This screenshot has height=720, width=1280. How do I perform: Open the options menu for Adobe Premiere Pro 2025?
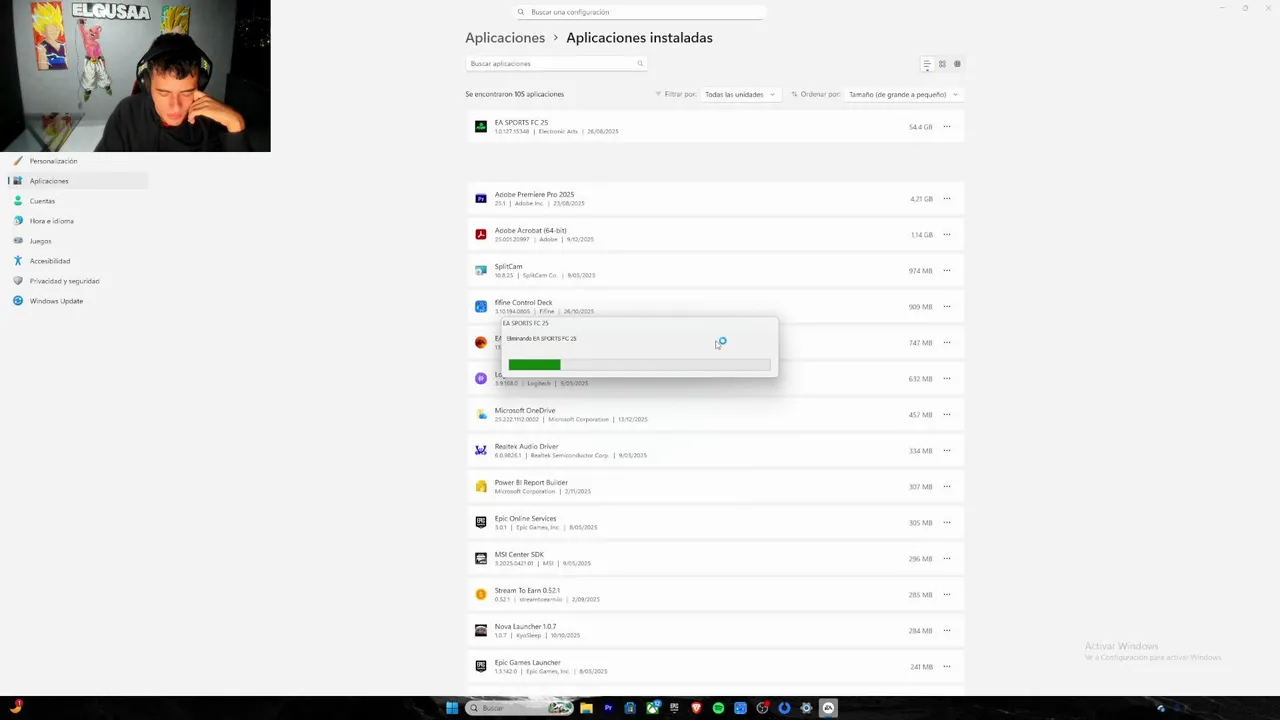(x=947, y=199)
